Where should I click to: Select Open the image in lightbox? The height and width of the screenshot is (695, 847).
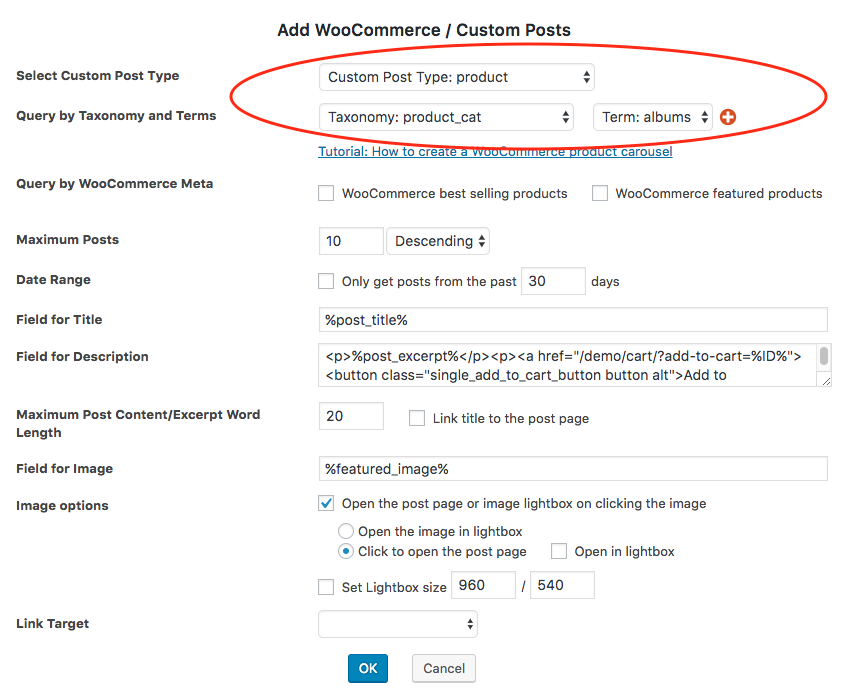point(346,531)
